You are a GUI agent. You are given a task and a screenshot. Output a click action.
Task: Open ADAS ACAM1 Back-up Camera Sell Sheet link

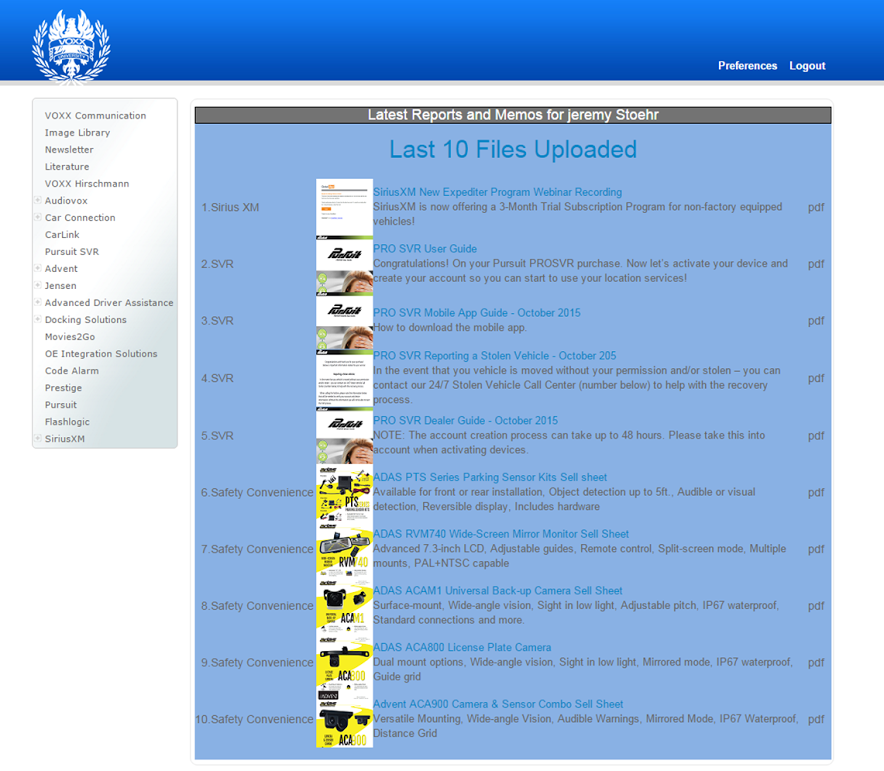coord(498,591)
